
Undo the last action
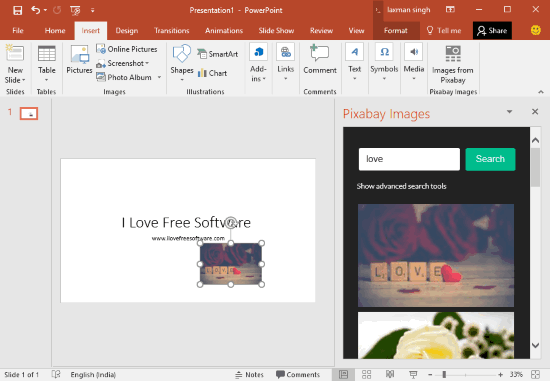tap(35, 10)
